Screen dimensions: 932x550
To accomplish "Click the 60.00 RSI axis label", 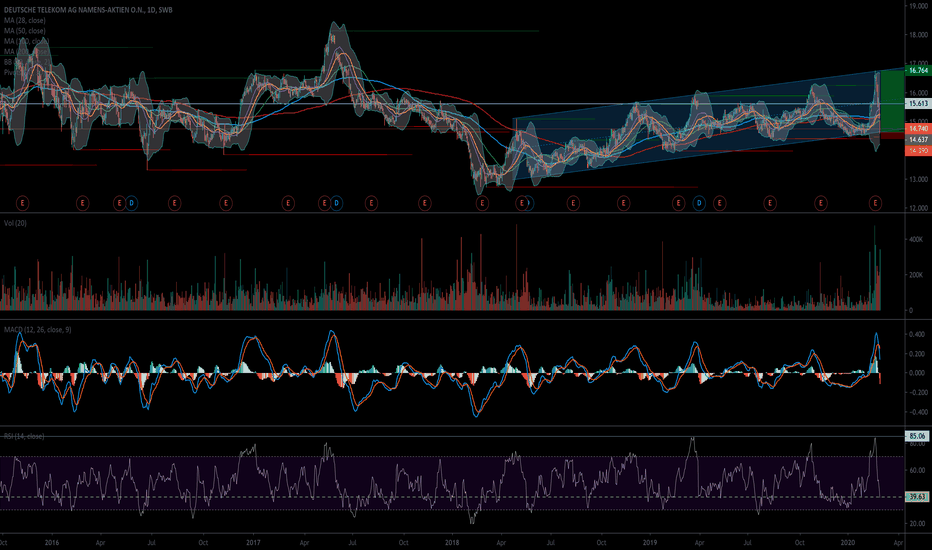I will (917, 470).
